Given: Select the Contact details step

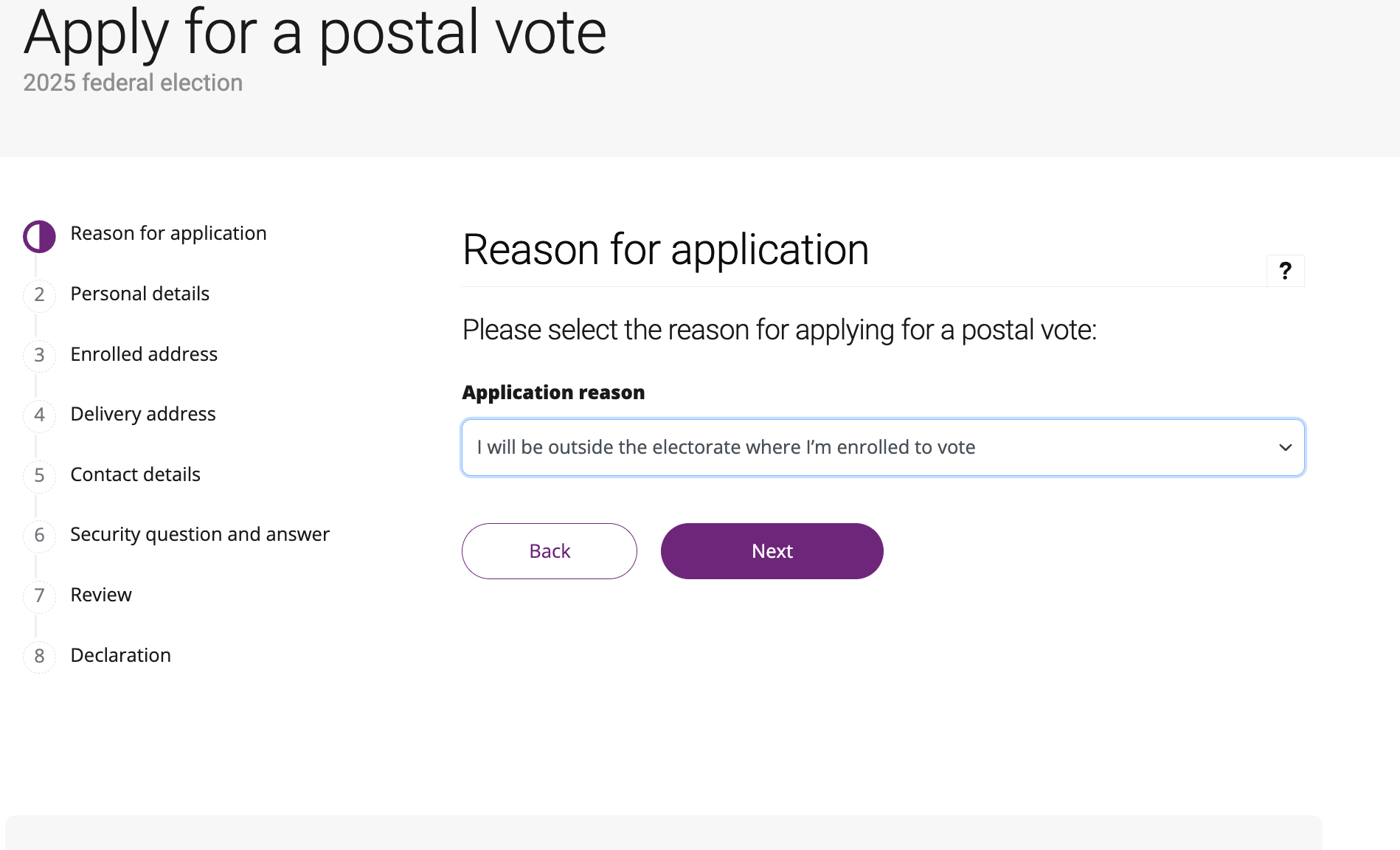Looking at the screenshot, I should [x=136, y=474].
